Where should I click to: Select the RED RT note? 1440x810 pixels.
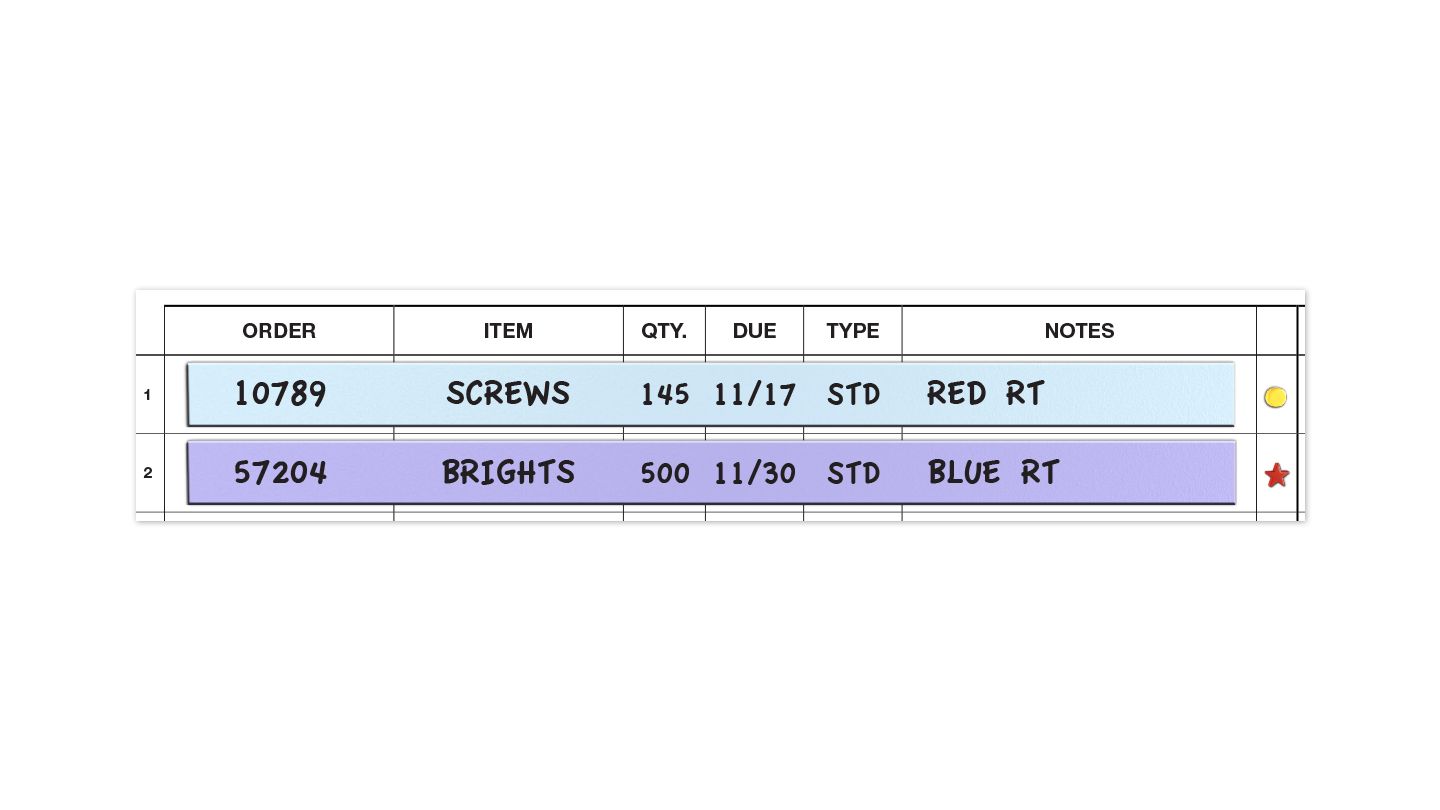985,394
